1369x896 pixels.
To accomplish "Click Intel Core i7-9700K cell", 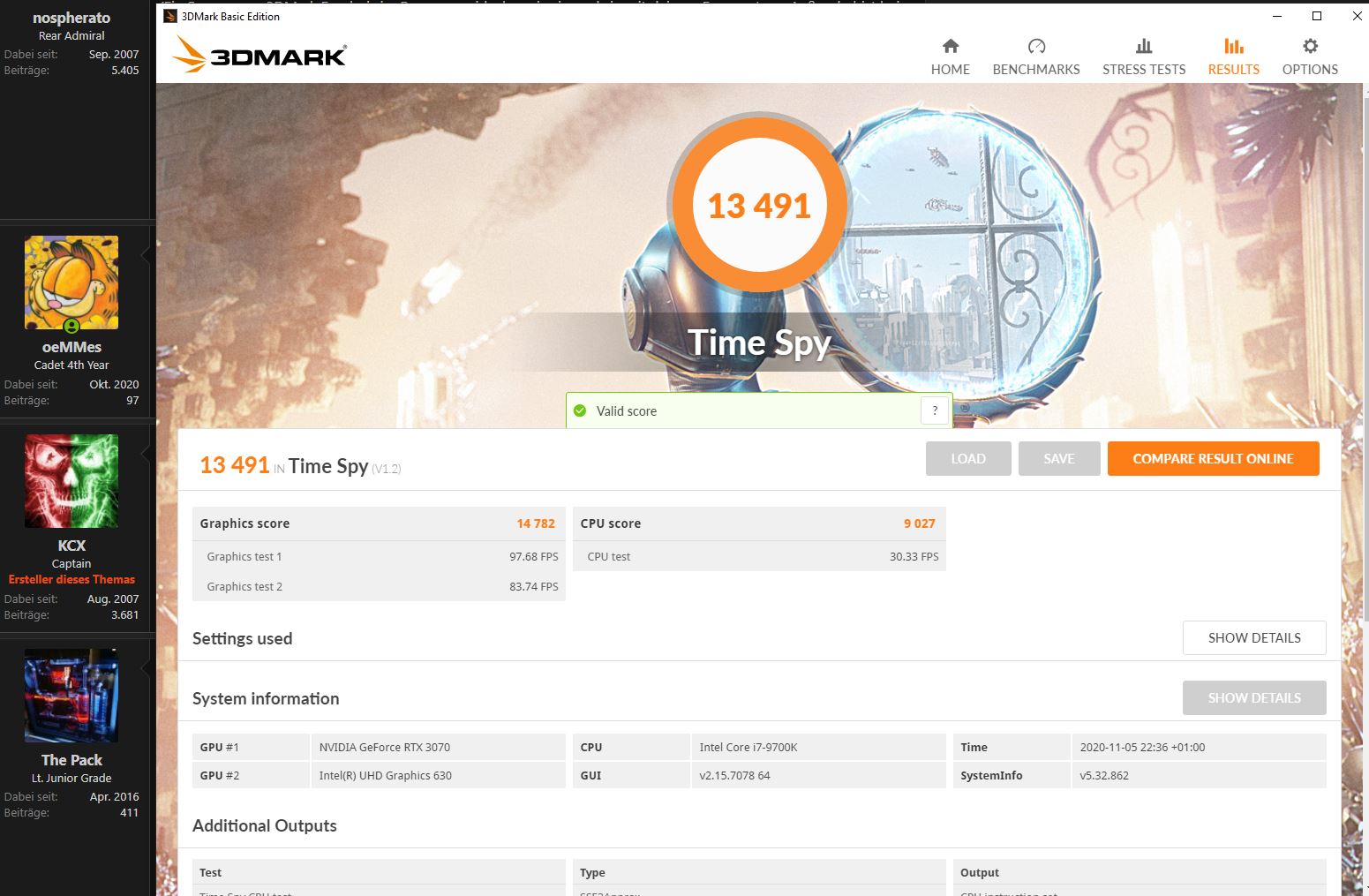I will (818, 747).
